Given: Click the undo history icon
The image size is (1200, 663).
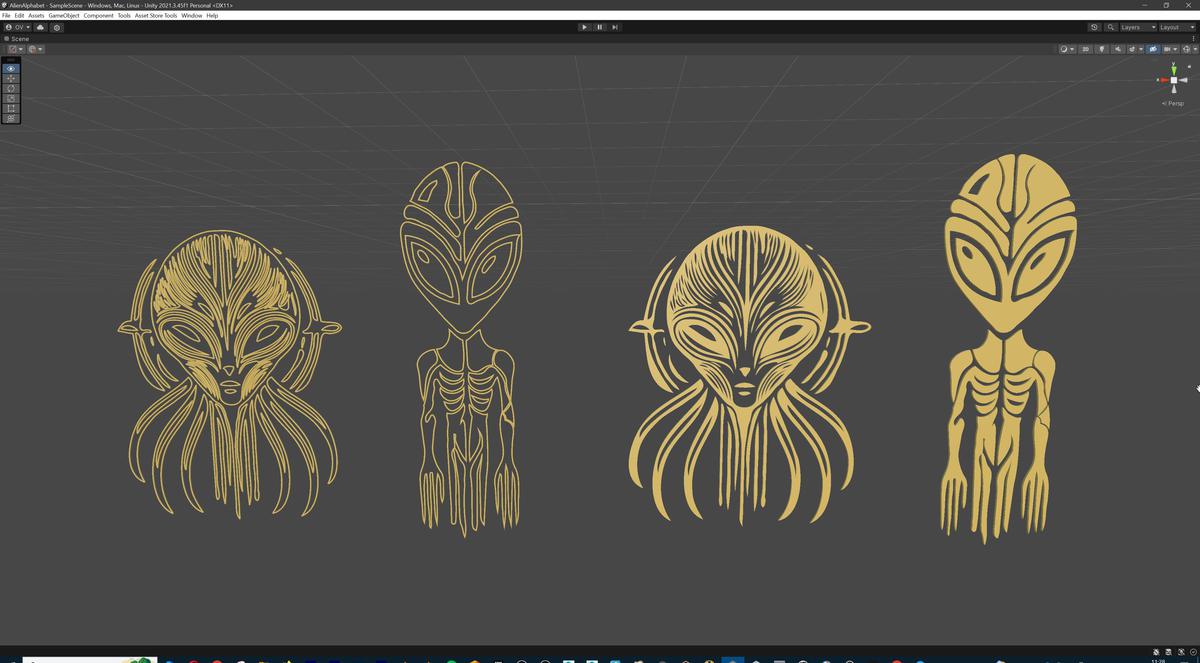Looking at the screenshot, I should (1094, 27).
